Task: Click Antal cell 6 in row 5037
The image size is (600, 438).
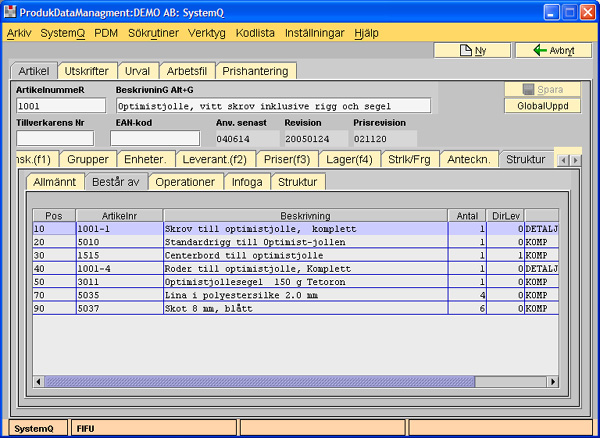Action: coord(467,308)
